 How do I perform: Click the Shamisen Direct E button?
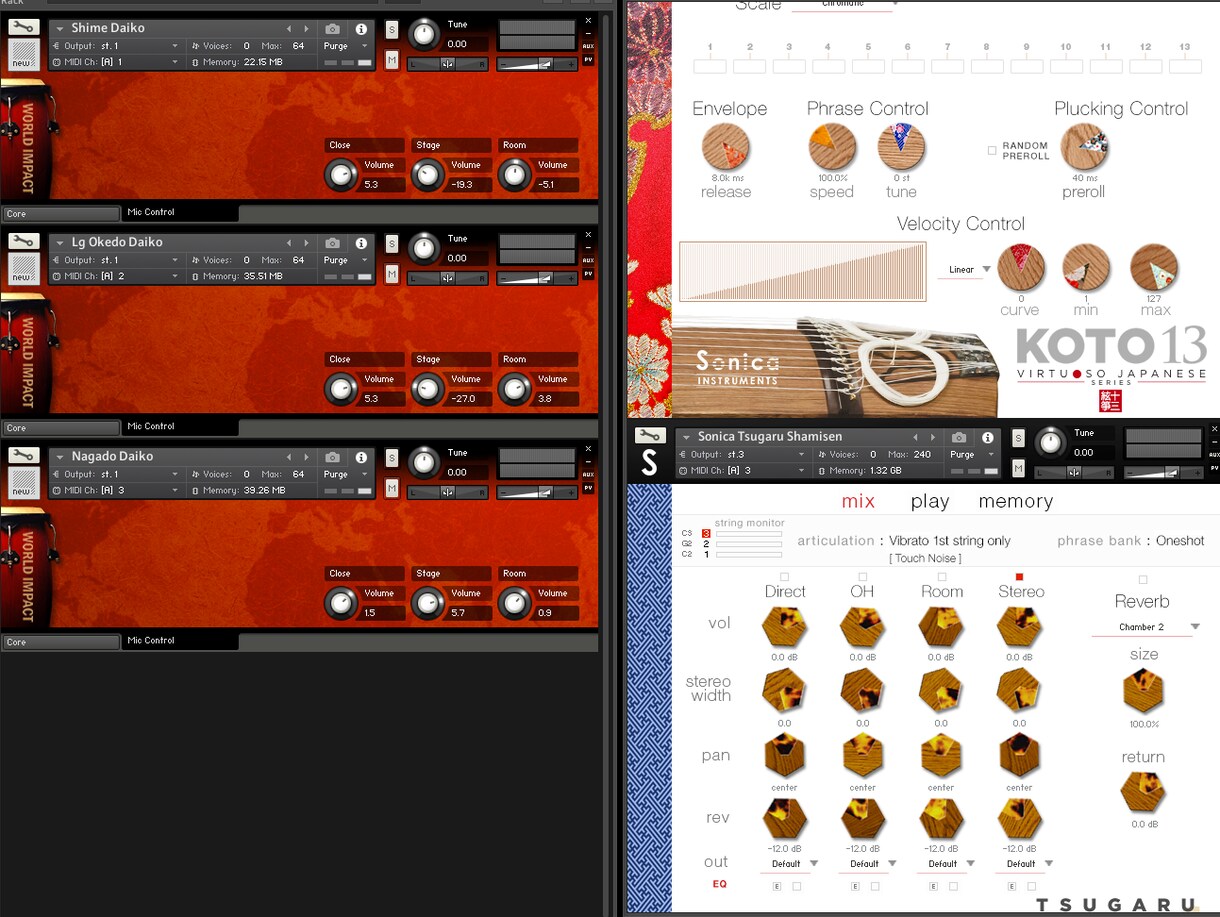pyautogui.click(x=777, y=886)
